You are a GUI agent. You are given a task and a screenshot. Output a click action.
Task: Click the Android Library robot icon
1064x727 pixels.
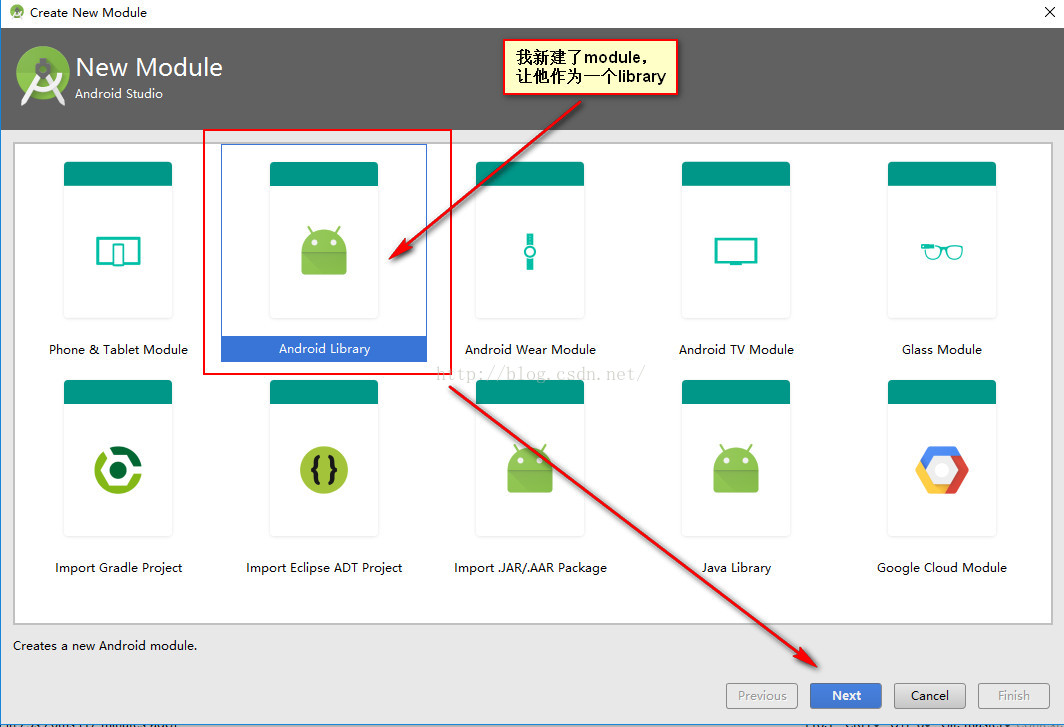pos(324,250)
